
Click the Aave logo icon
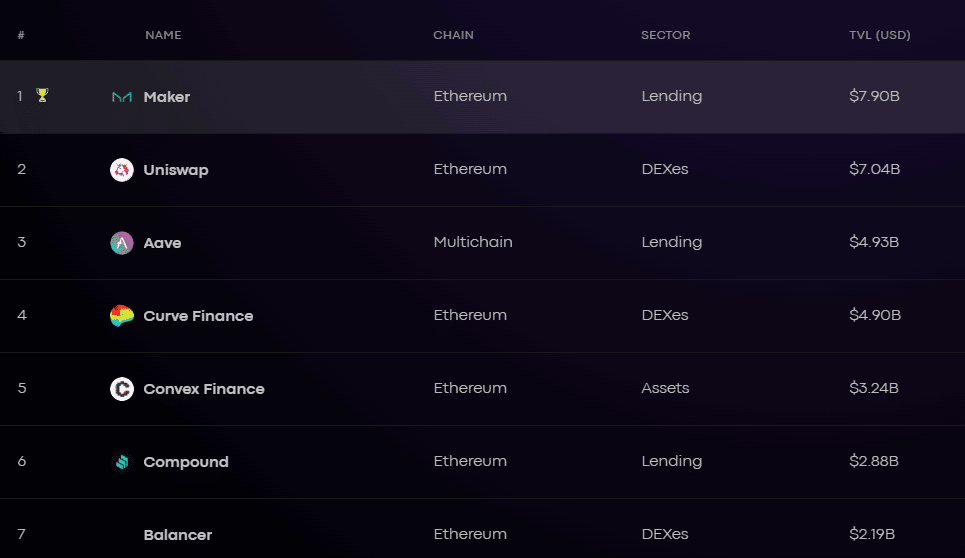point(122,243)
